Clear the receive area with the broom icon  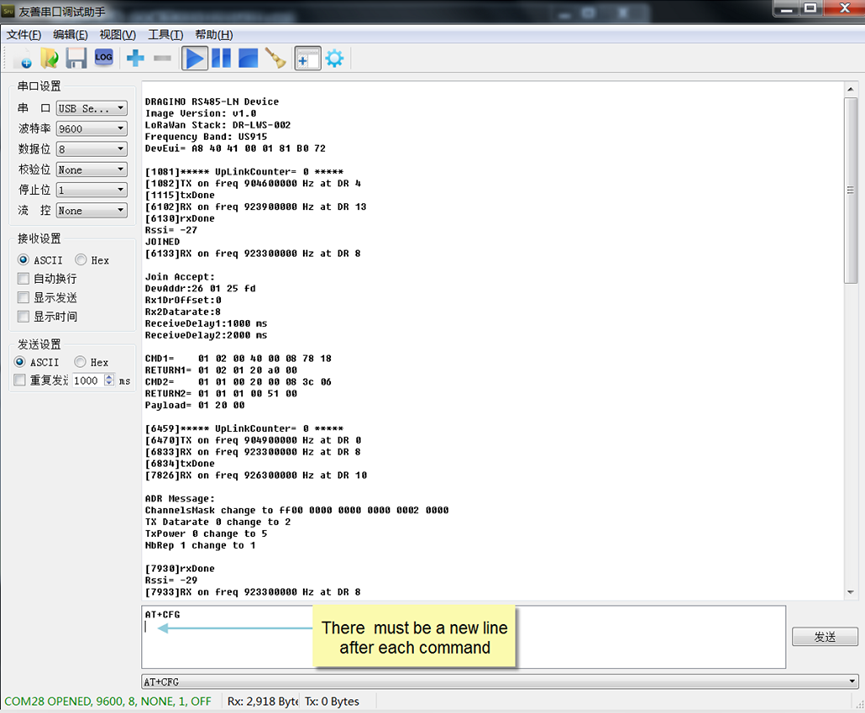coord(275,58)
